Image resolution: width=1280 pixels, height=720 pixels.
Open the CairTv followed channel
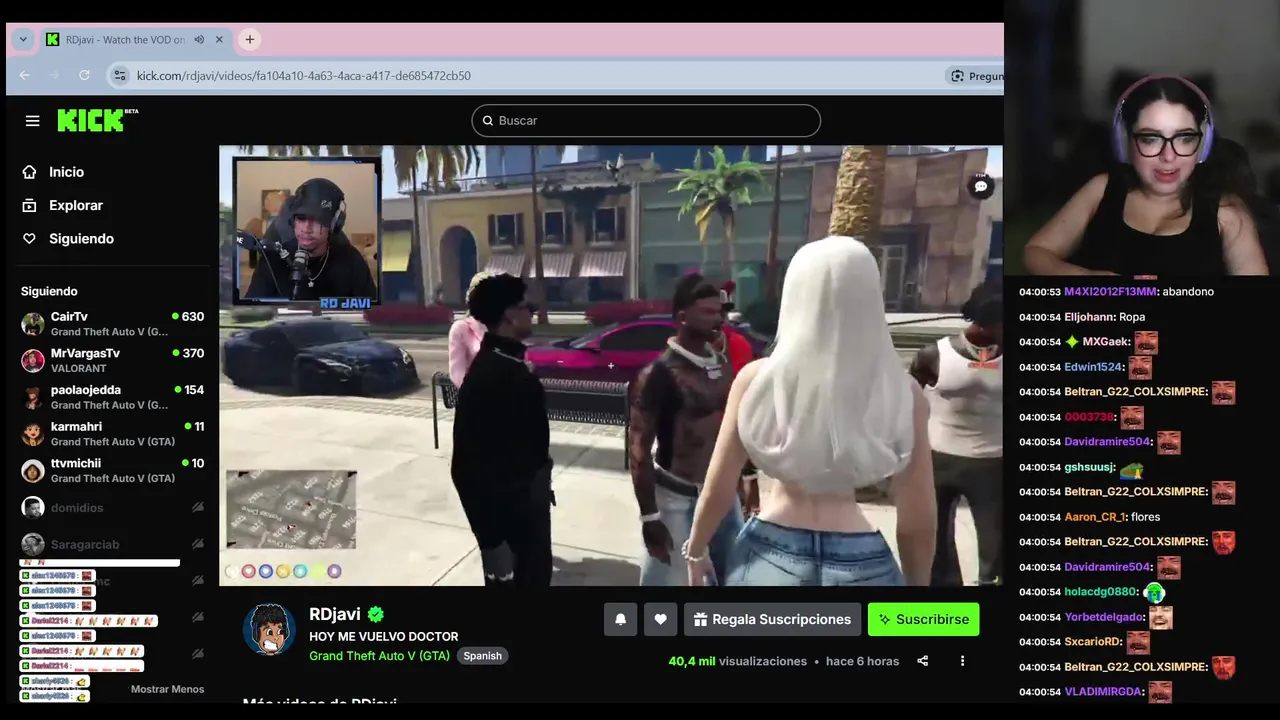[112, 324]
